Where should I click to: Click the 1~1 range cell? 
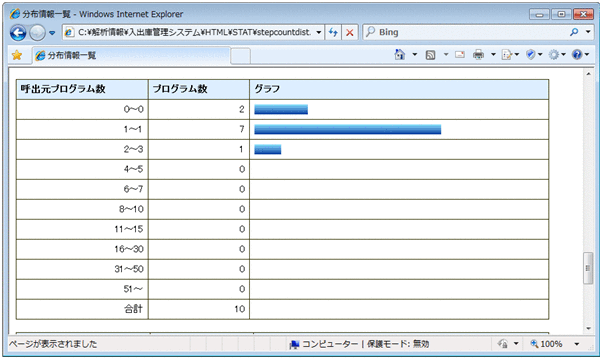(x=82, y=129)
